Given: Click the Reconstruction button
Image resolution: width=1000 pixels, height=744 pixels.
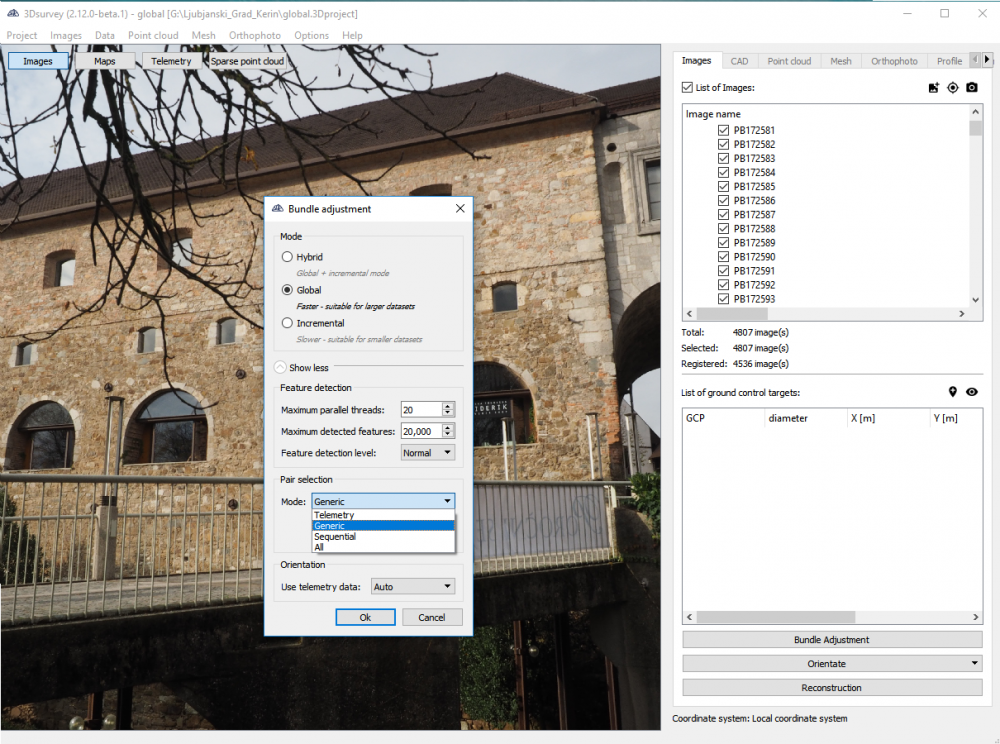Looking at the screenshot, I should point(832,688).
